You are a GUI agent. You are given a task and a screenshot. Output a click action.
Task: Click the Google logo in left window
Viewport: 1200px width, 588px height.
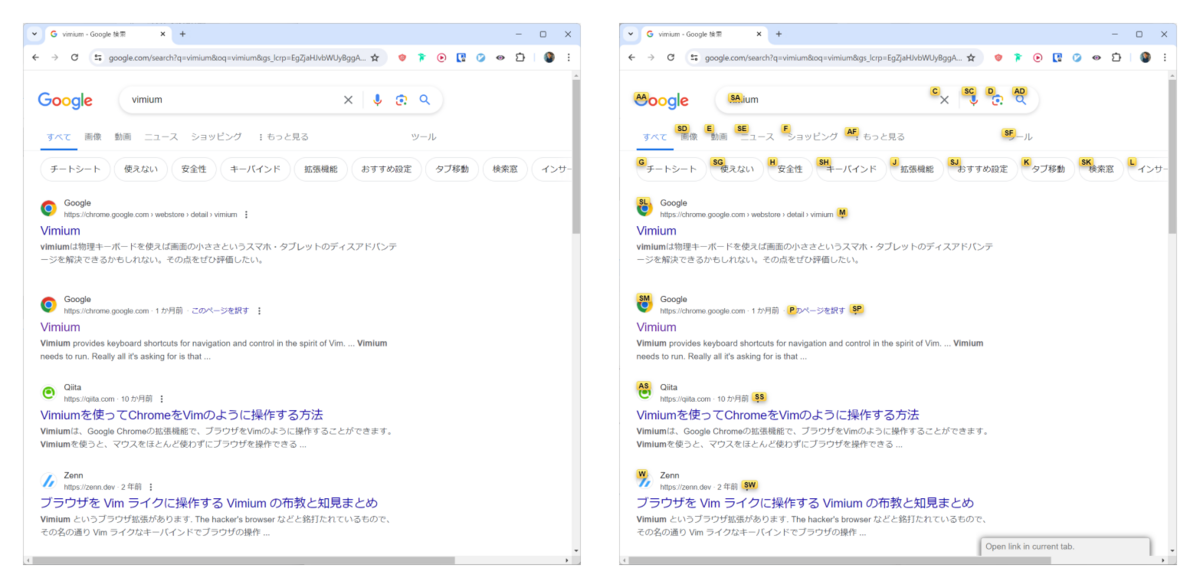click(65, 101)
